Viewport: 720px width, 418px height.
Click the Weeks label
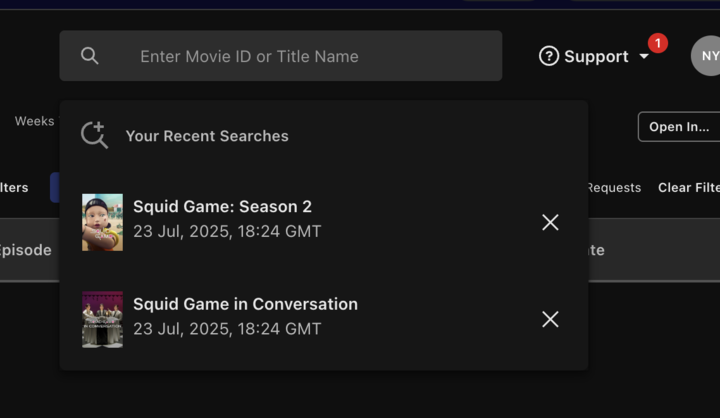(34, 121)
